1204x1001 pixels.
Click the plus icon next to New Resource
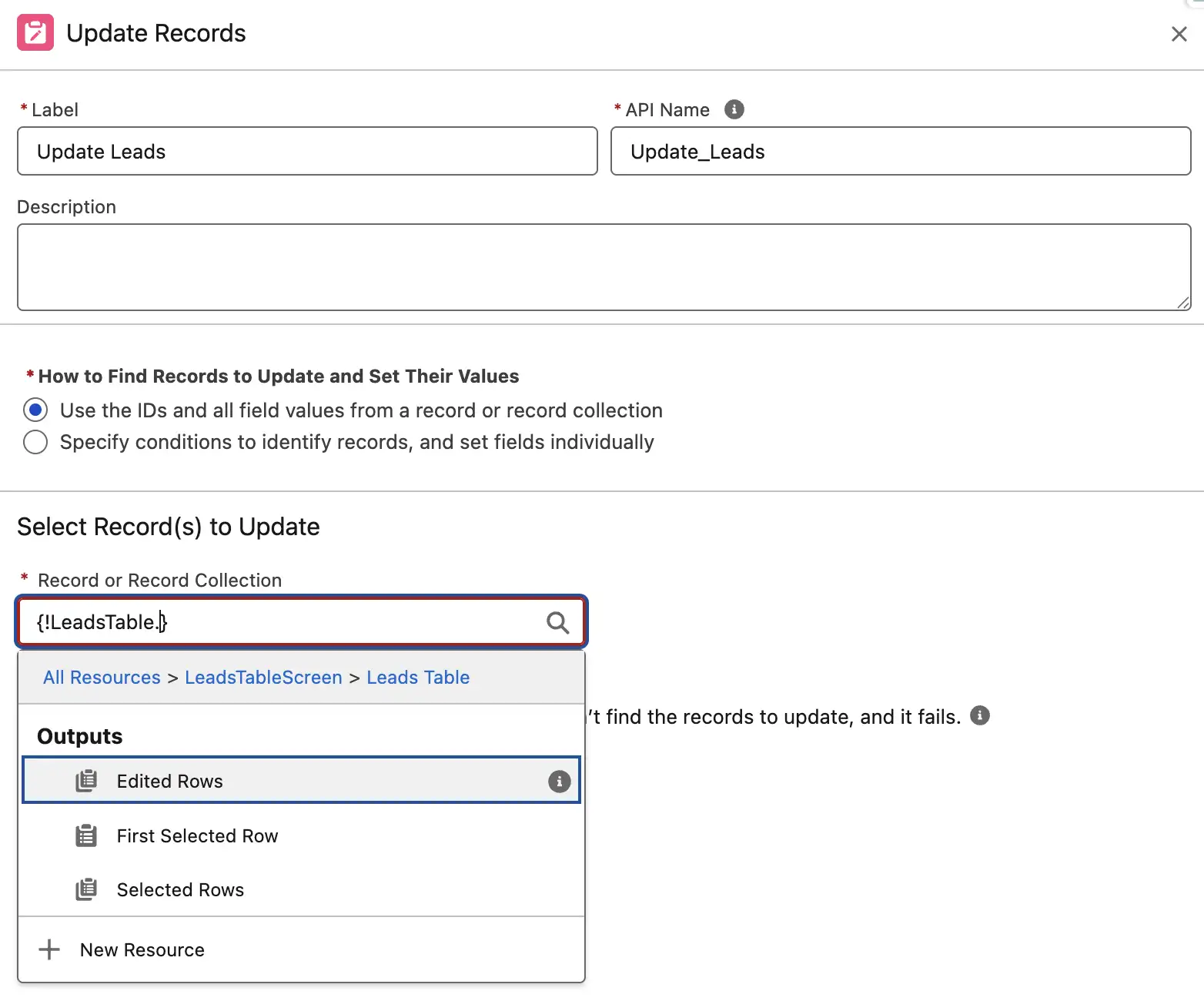coord(48,949)
